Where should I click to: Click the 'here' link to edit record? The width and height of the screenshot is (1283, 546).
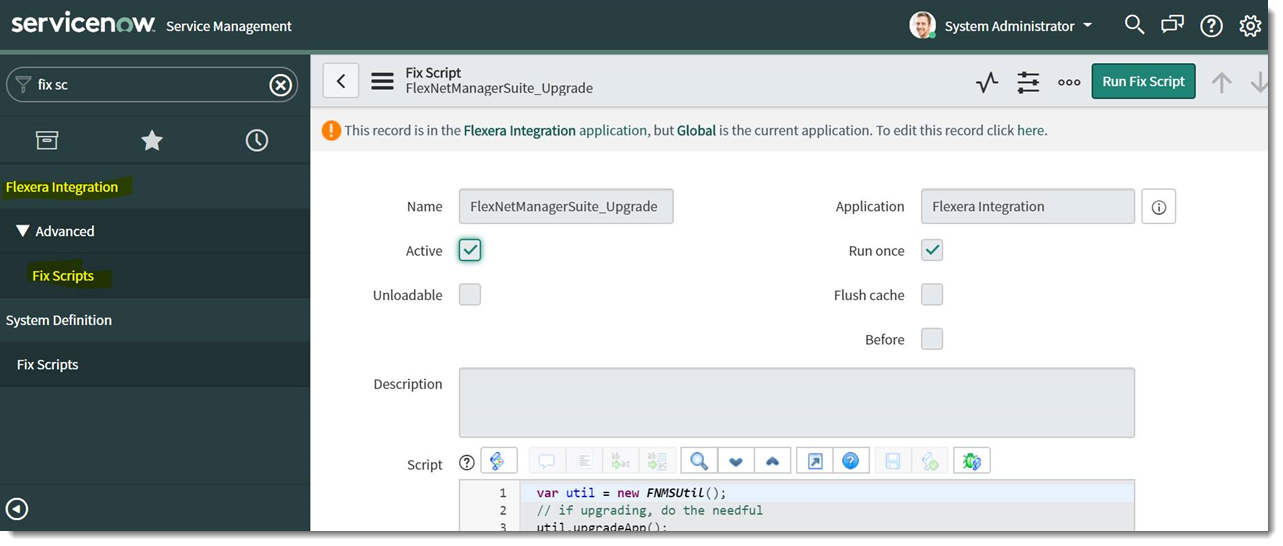click(x=1030, y=130)
